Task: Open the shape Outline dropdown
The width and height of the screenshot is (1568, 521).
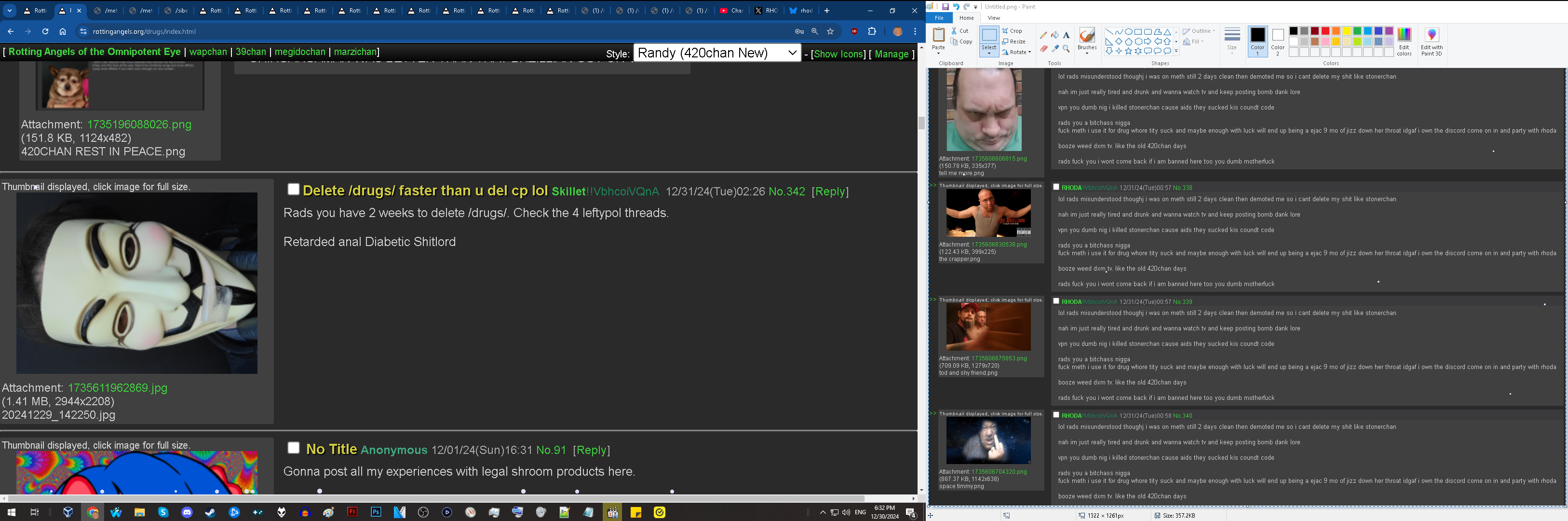Action: (x=1199, y=31)
